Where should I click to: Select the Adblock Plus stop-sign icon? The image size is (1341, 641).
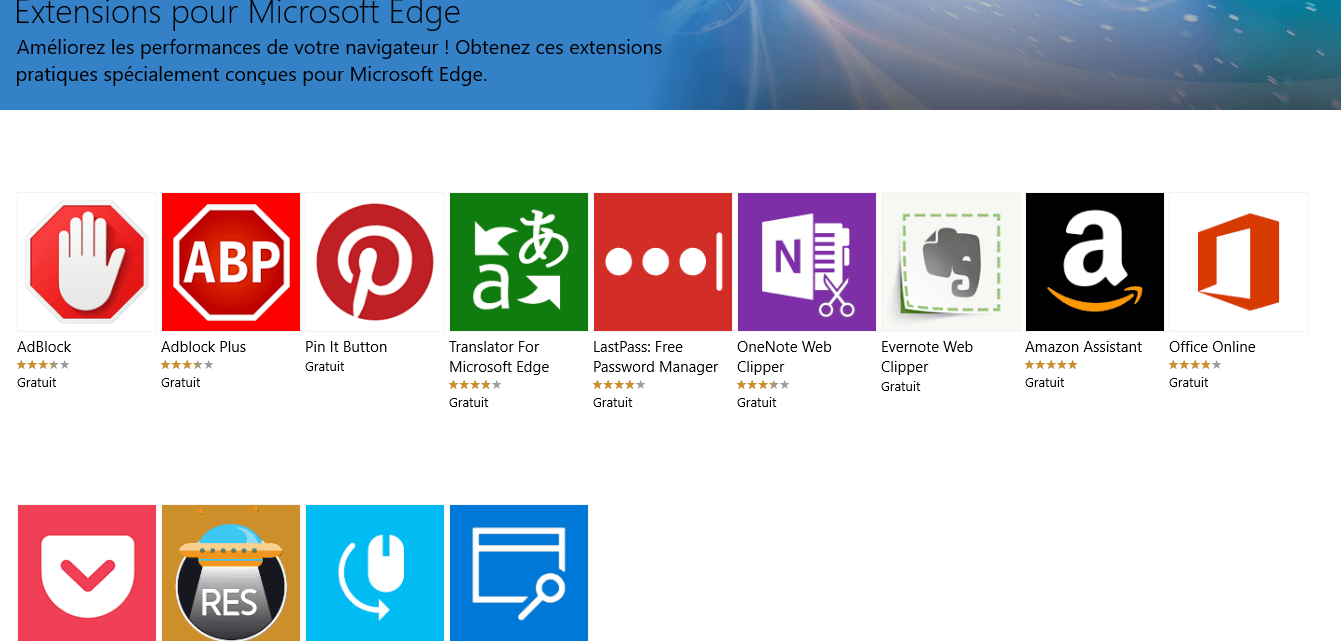click(x=231, y=261)
